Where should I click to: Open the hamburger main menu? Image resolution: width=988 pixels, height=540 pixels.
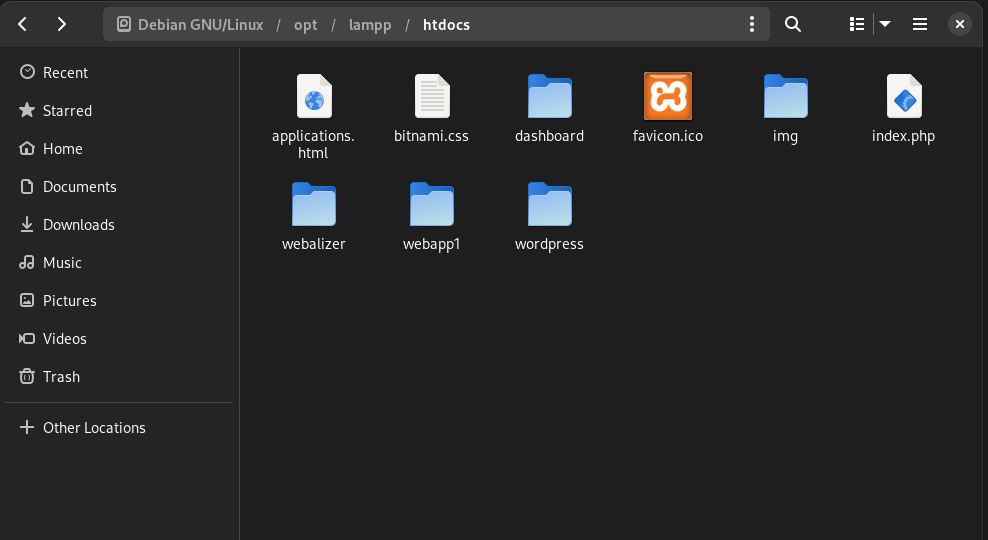click(920, 24)
